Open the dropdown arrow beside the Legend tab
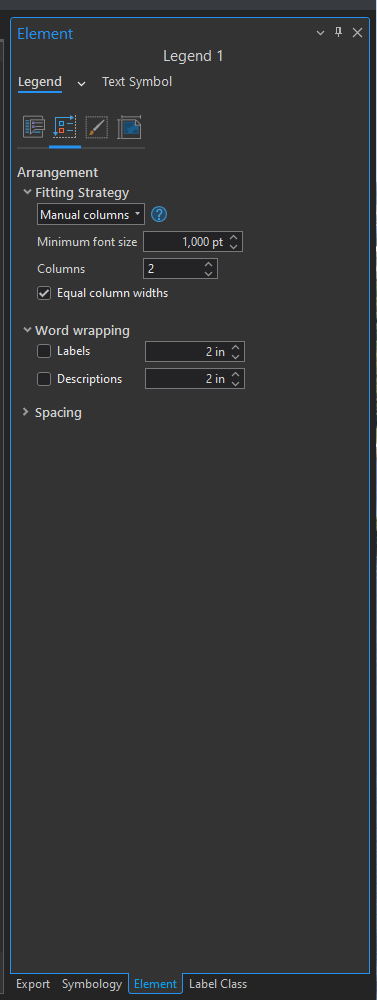The width and height of the screenshot is (377, 1000). click(81, 83)
